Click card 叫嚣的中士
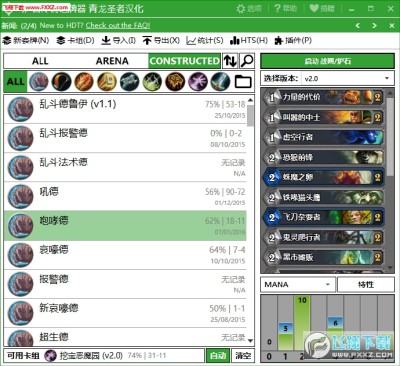The height and width of the screenshot is (366, 400). point(323,117)
